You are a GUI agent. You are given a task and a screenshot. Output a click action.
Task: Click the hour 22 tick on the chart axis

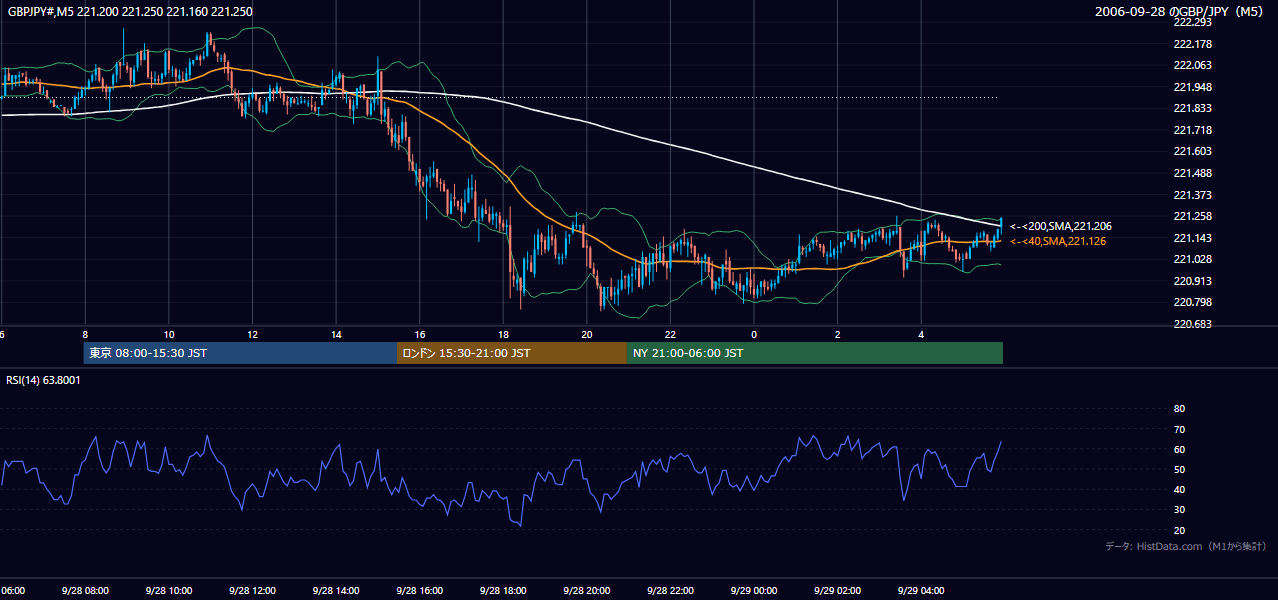point(670,335)
